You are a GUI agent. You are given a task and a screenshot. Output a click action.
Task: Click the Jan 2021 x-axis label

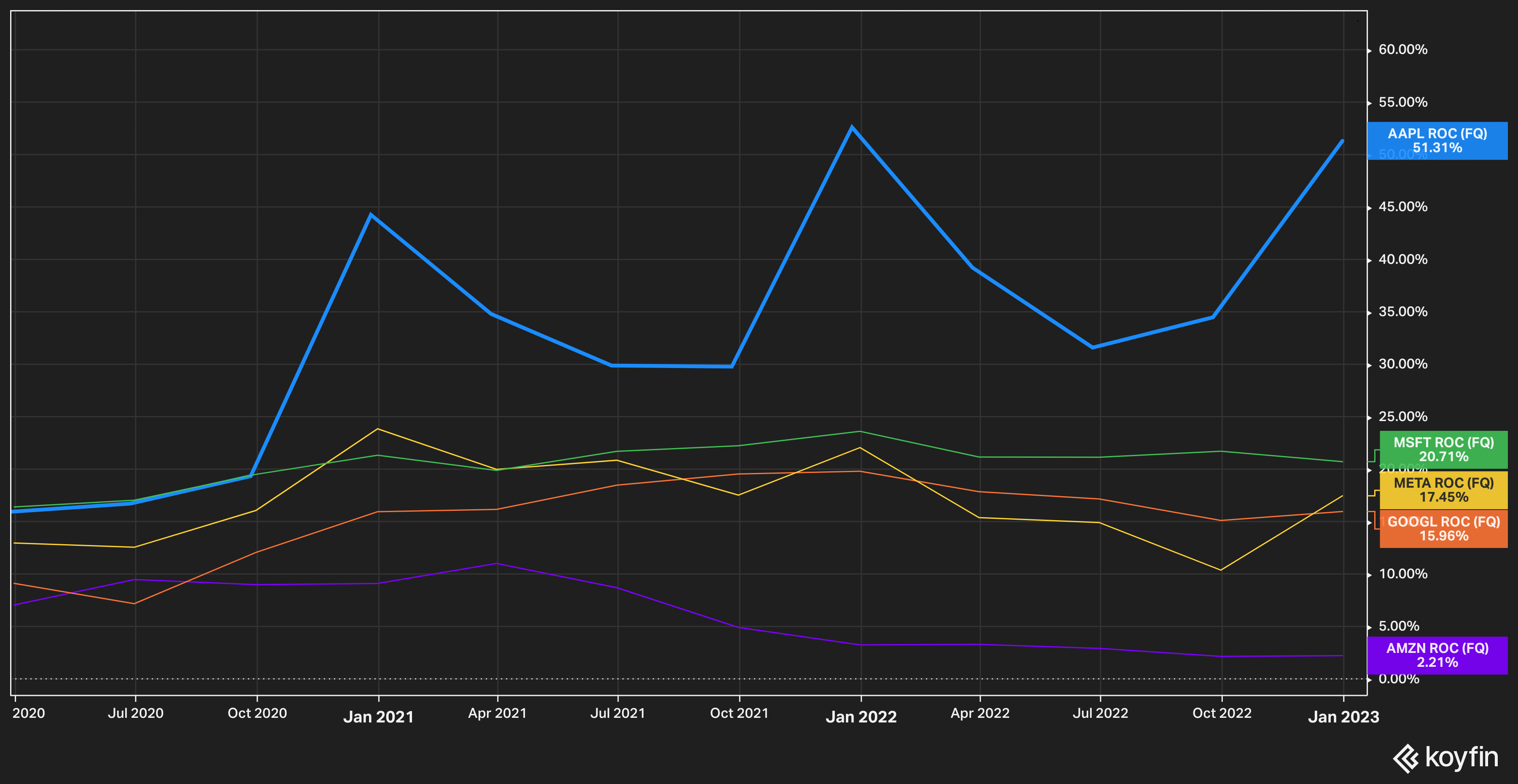coord(378,717)
